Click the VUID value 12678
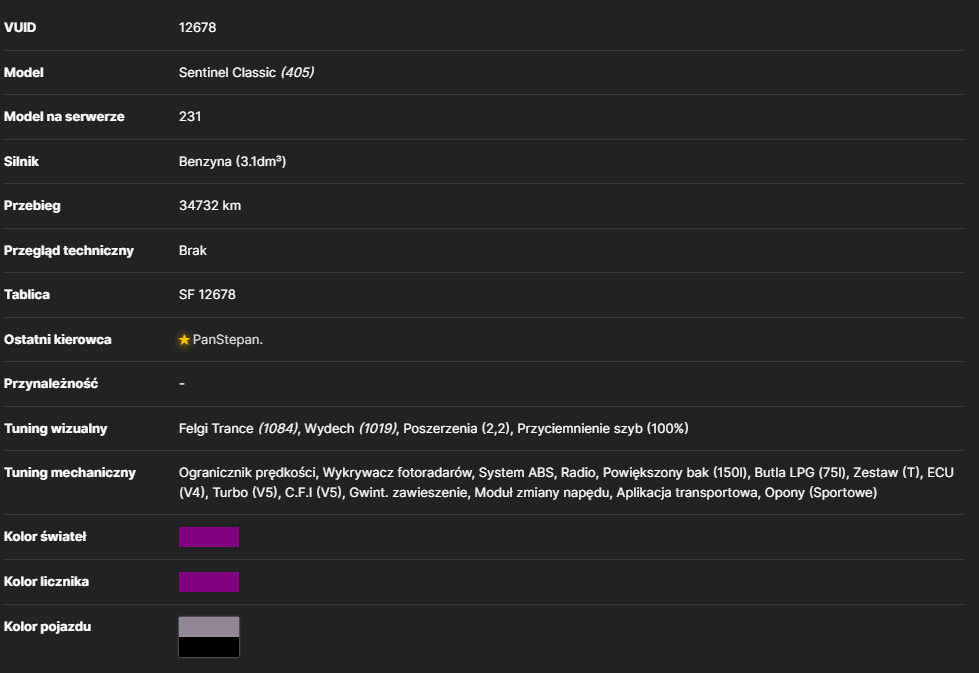 point(197,27)
